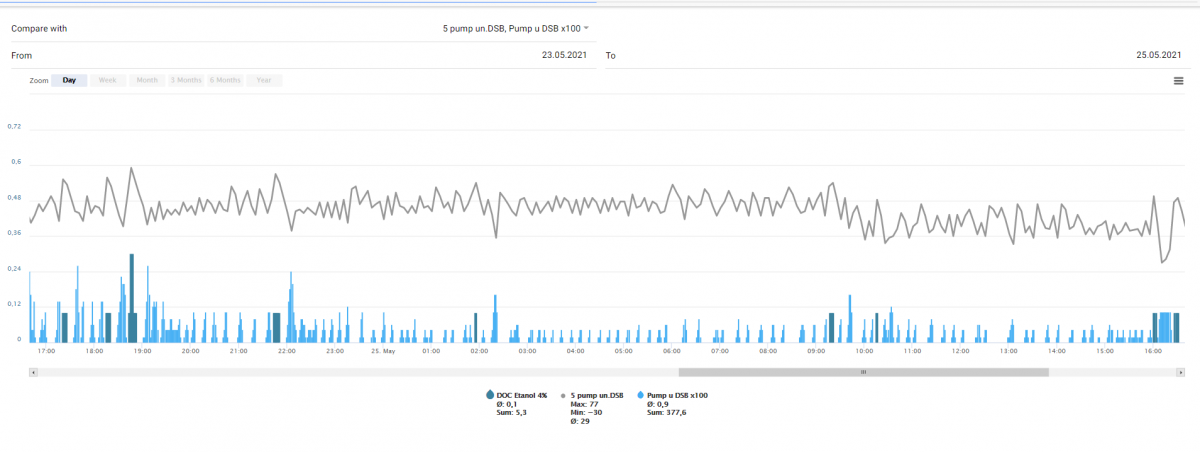This screenshot has height=452, width=1200.
Task: Click the '25. May' axis label
Action: tap(384, 352)
